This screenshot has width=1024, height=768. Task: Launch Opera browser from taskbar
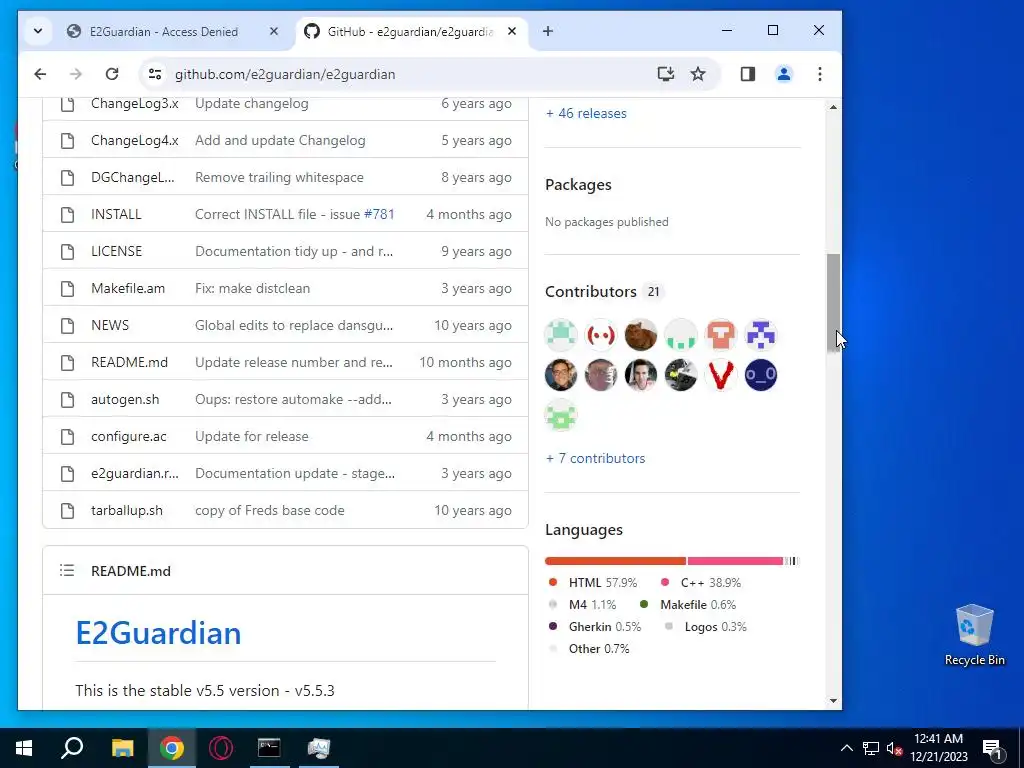[x=221, y=748]
